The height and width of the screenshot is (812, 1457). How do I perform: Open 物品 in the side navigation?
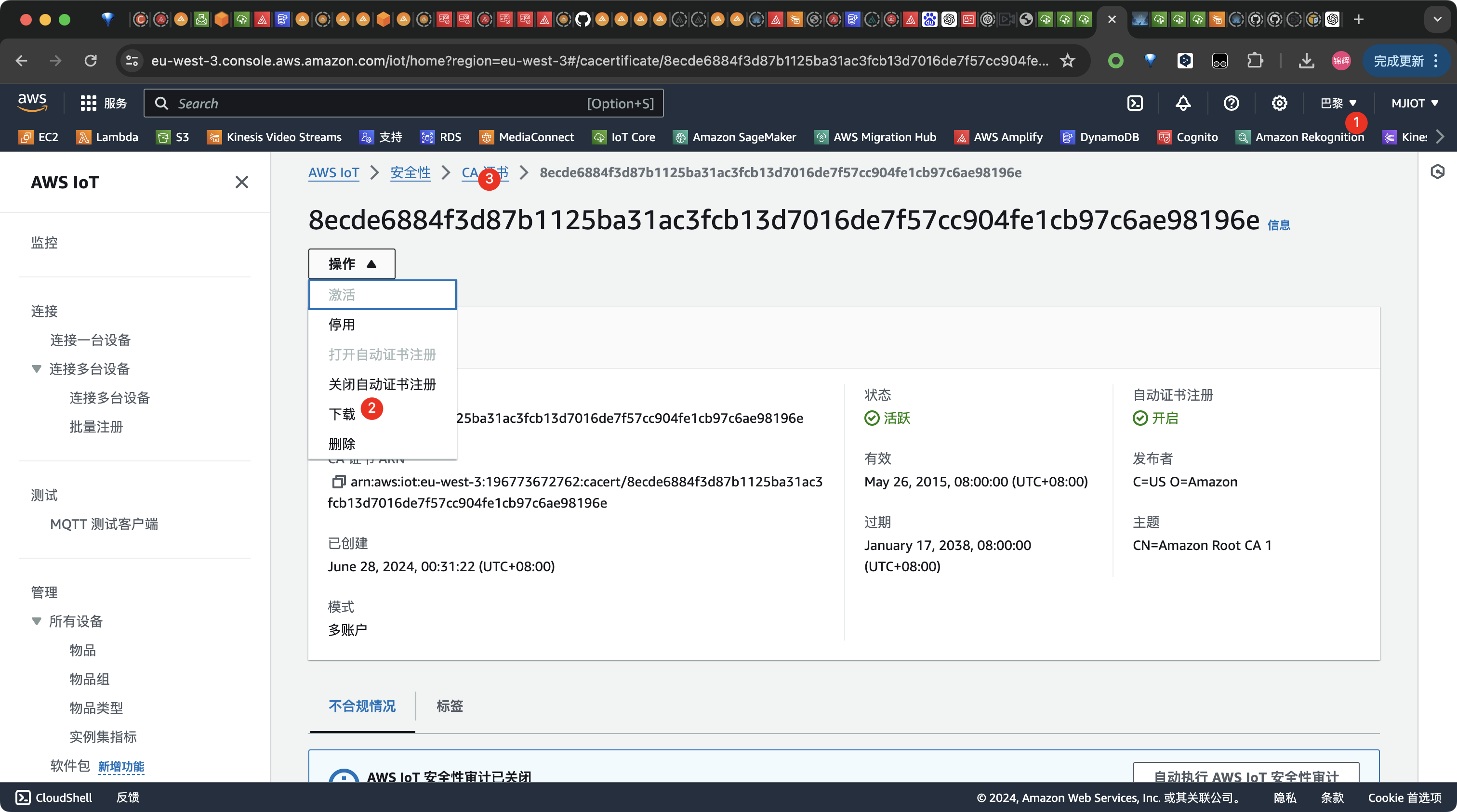[x=82, y=650]
